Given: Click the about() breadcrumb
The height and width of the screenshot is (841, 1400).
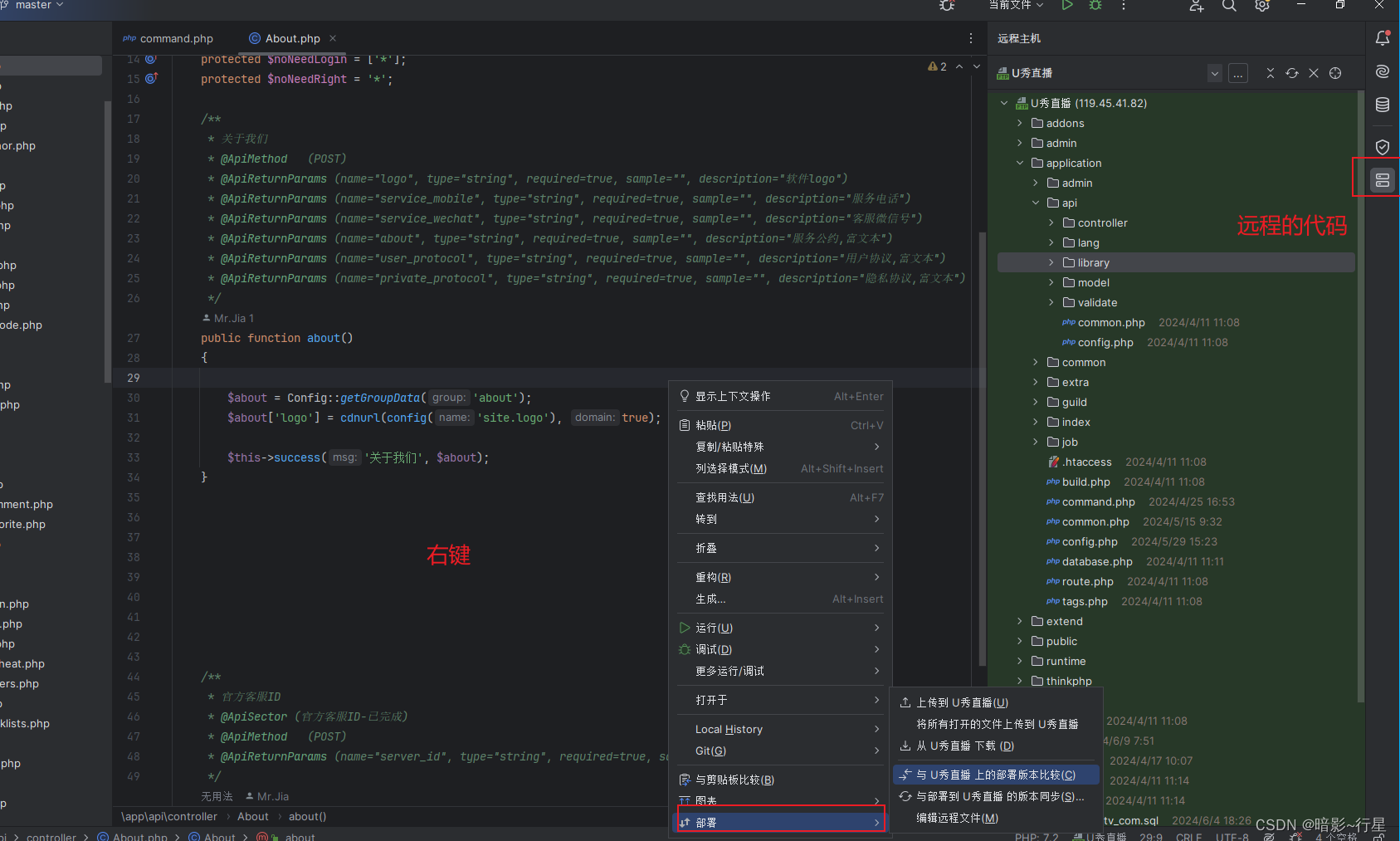Looking at the screenshot, I should click(x=307, y=816).
